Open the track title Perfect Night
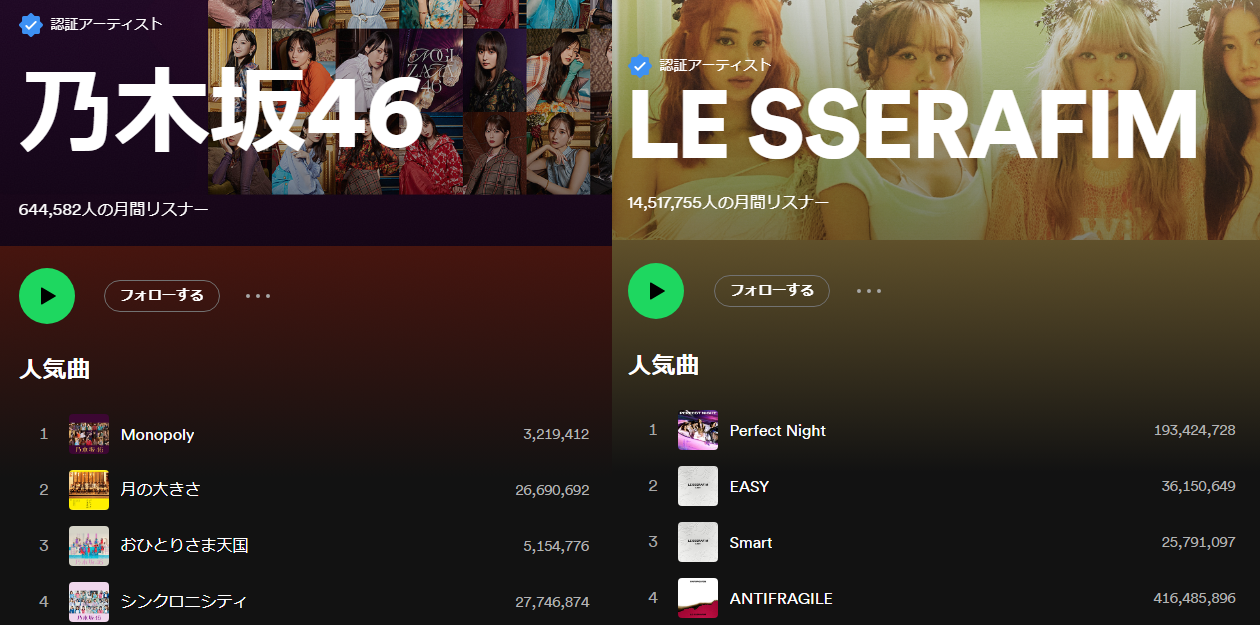The height and width of the screenshot is (625, 1260). tap(778, 430)
